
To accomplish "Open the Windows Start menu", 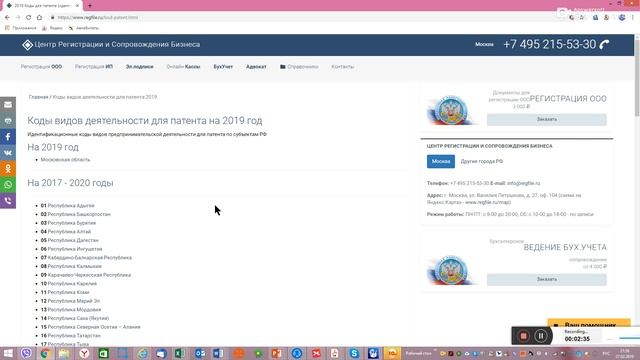I will [8, 353].
